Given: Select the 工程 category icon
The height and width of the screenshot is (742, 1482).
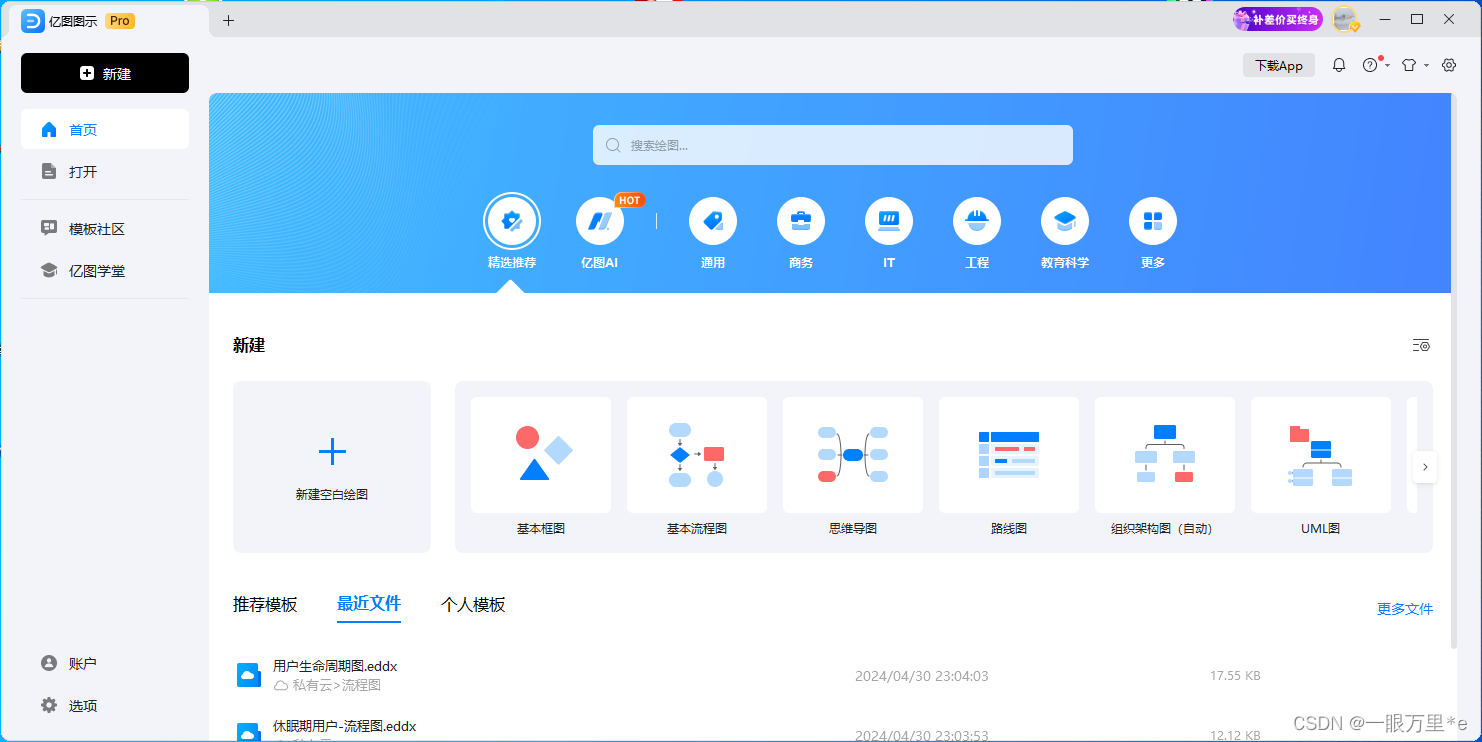Looking at the screenshot, I should [977, 221].
